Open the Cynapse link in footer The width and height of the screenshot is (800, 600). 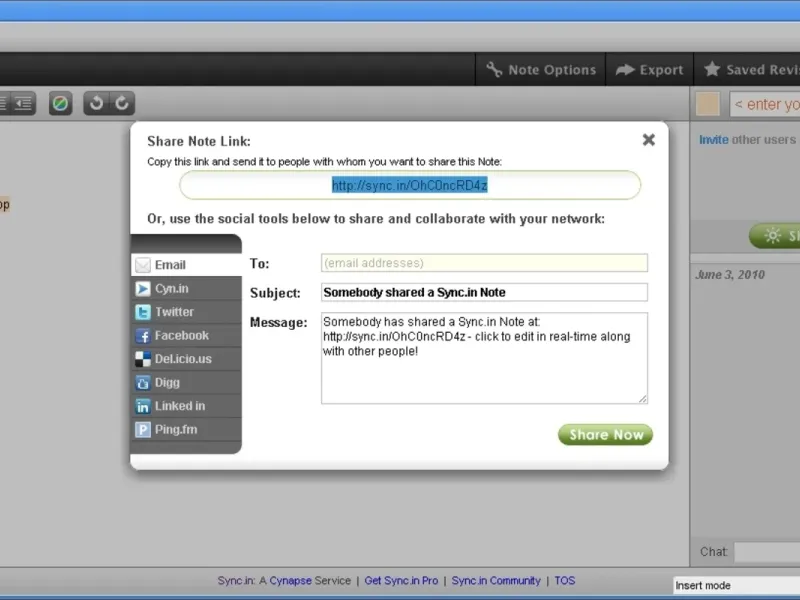(290, 581)
